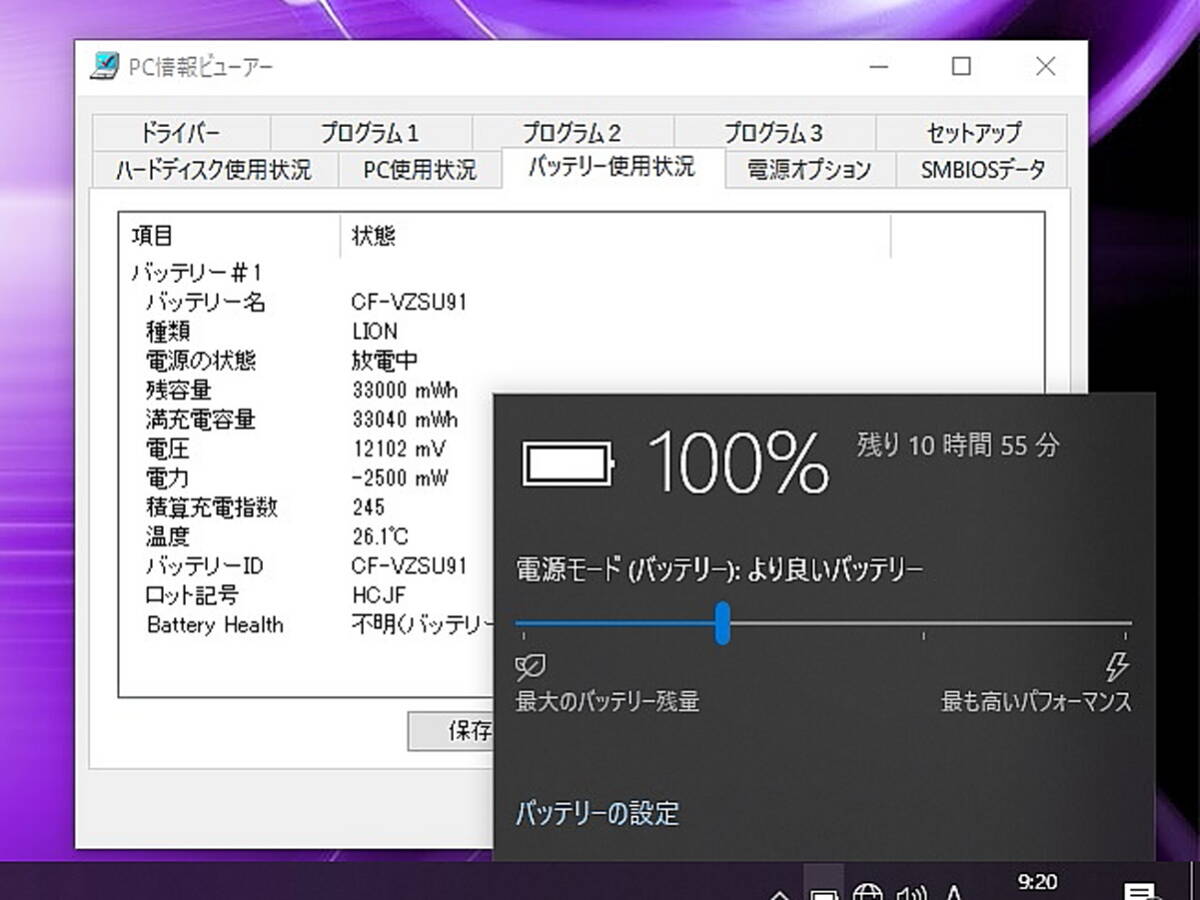Minimize the PC情報ビューアー window
The width and height of the screenshot is (1200, 900).
(x=879, y=67)
